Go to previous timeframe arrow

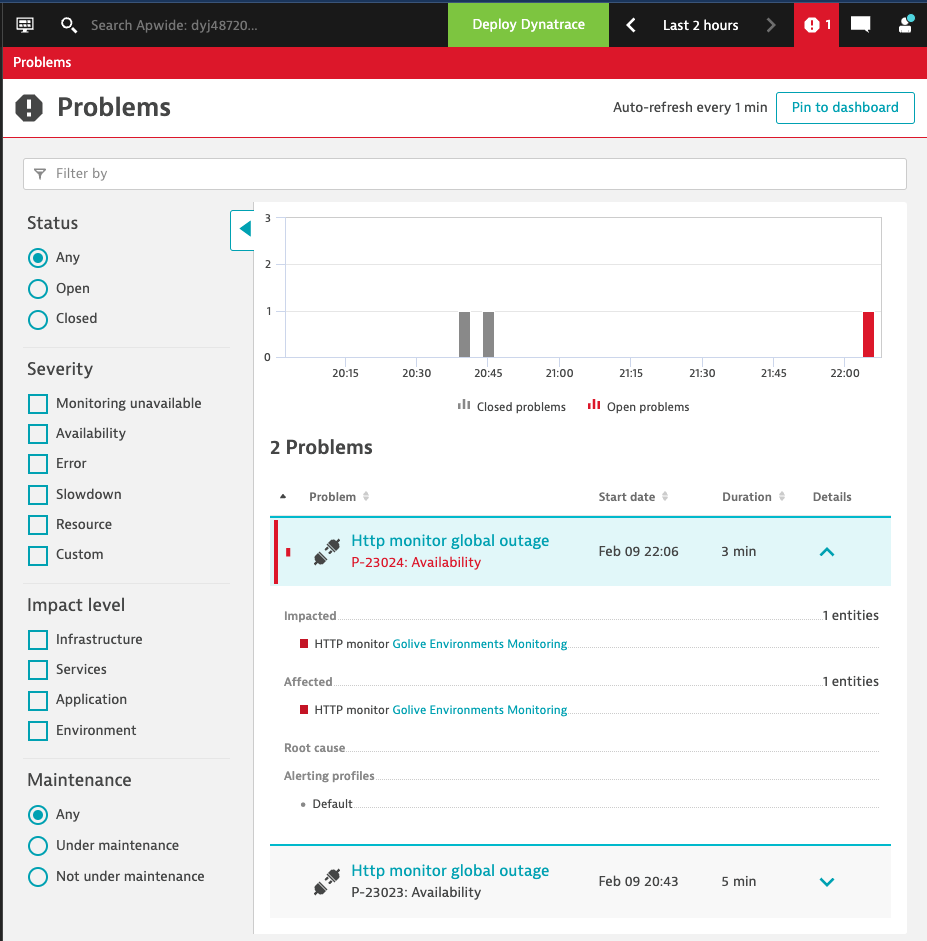[631, 24]
